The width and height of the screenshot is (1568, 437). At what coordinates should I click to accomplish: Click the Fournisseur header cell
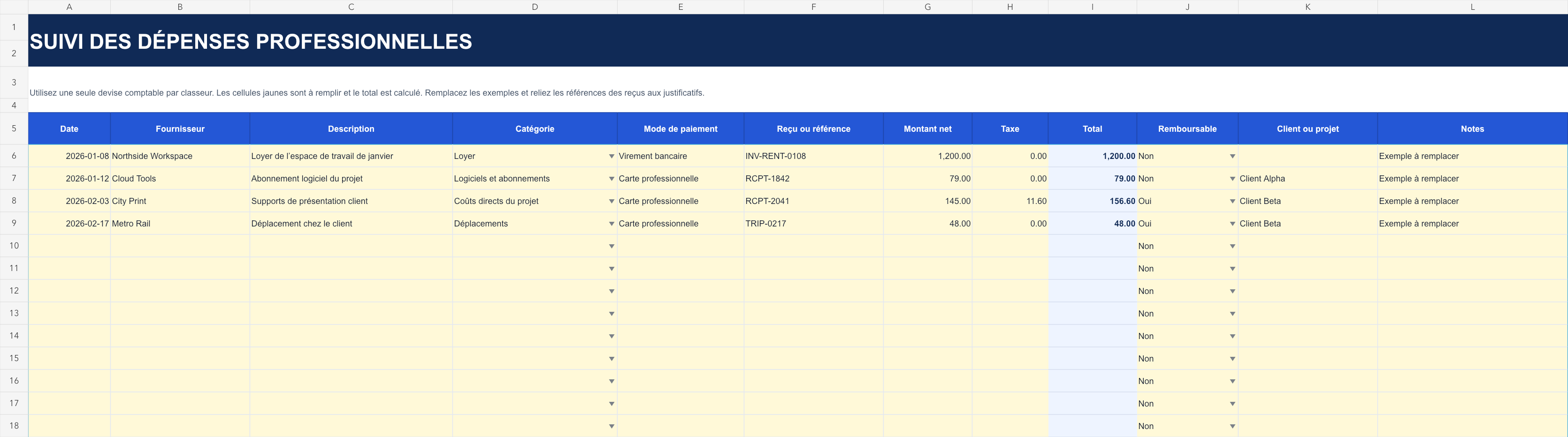click(180, 128)
